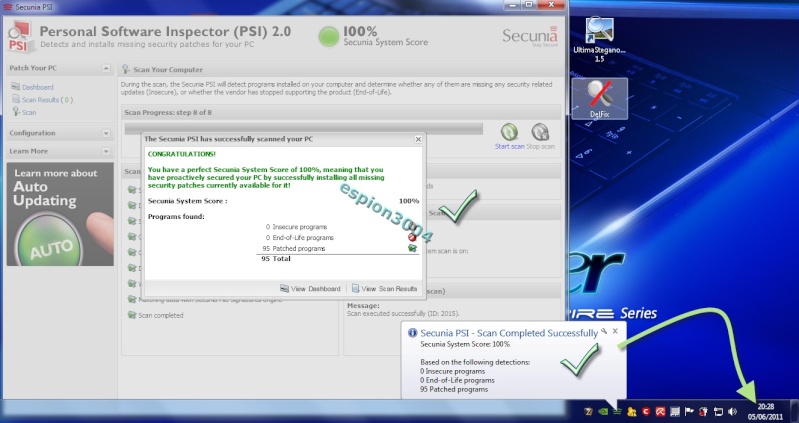Expand the Learn More section
The width and height of the screenshot is (799, 423).
click(x=105, y=151)
